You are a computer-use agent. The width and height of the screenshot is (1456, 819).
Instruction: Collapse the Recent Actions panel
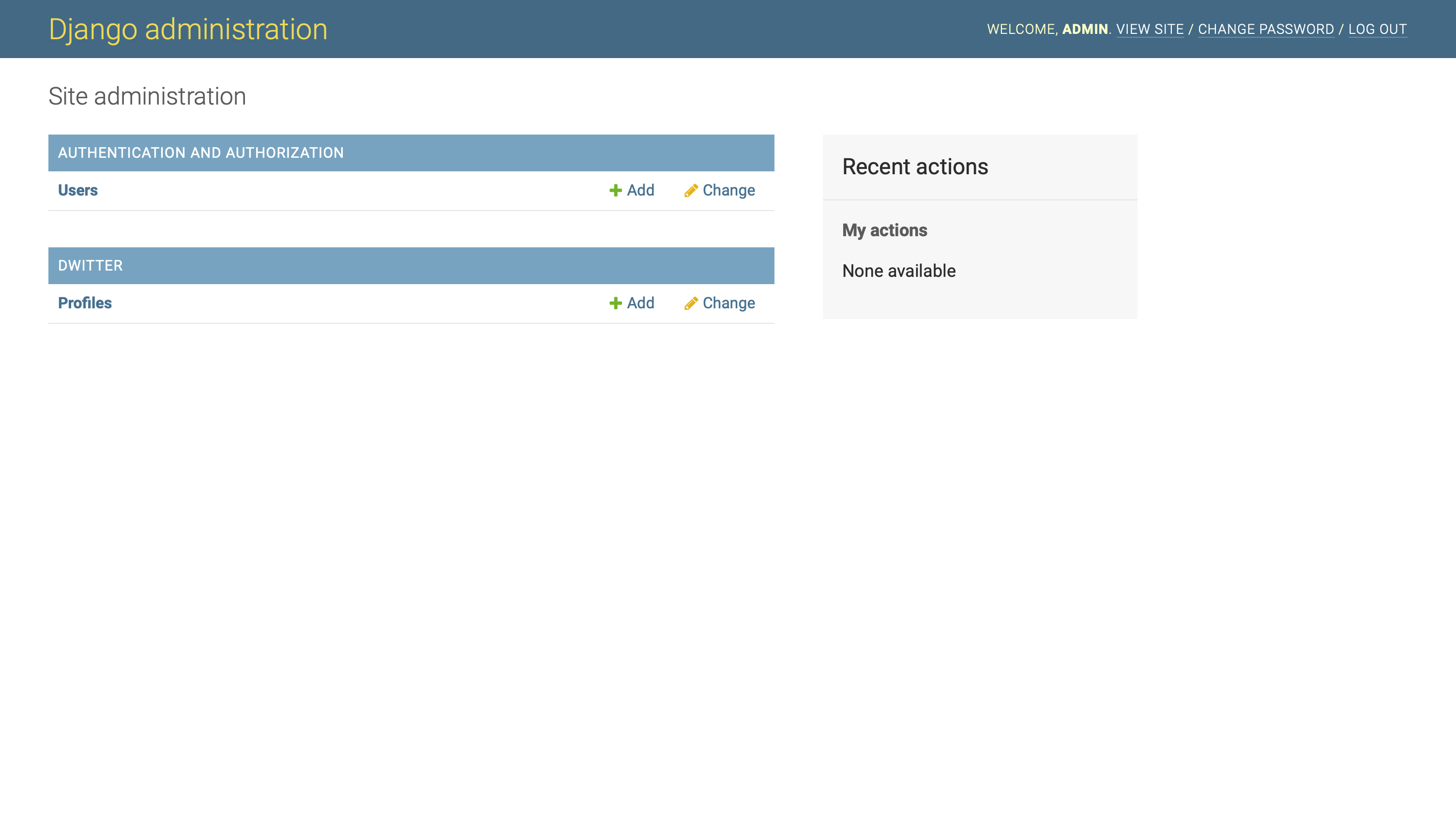(914, 166)
